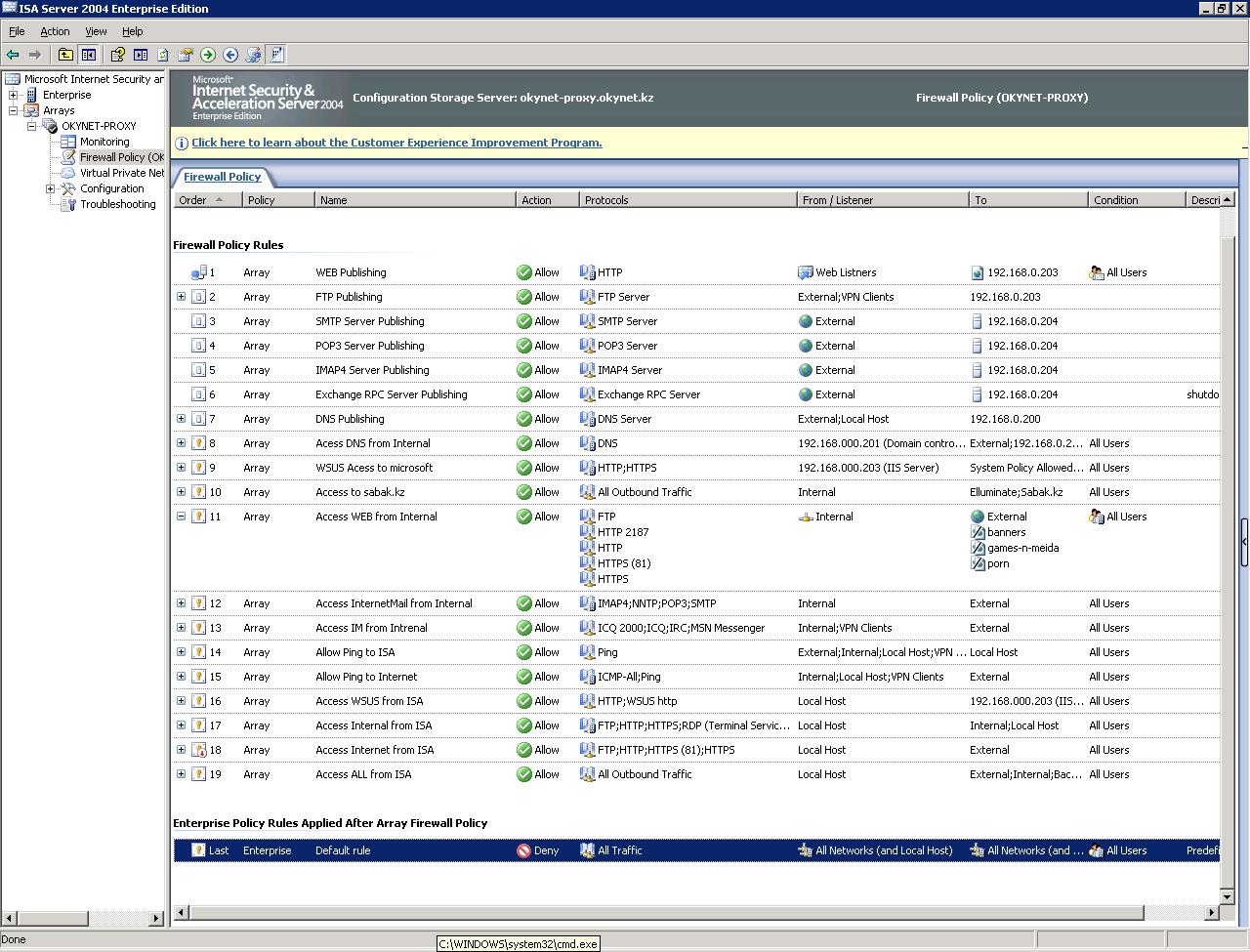Click the HTTP protocol icon in rule 1
The image size is (1250, 952).
pos(588,272)
